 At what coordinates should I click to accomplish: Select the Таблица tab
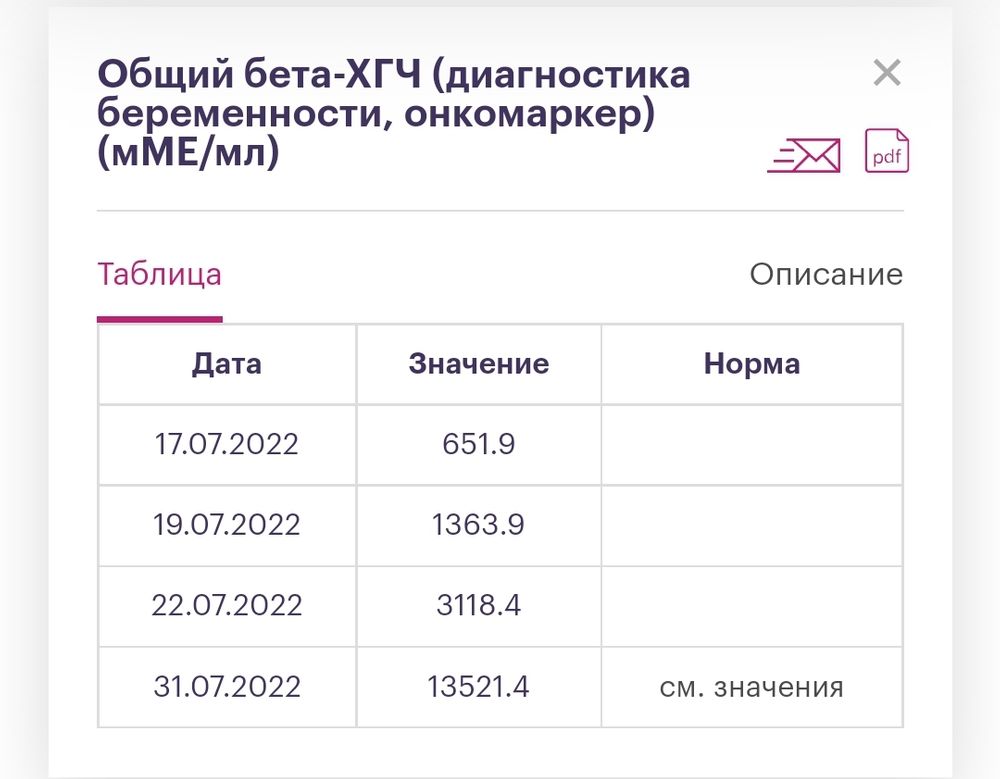point(158,274)
